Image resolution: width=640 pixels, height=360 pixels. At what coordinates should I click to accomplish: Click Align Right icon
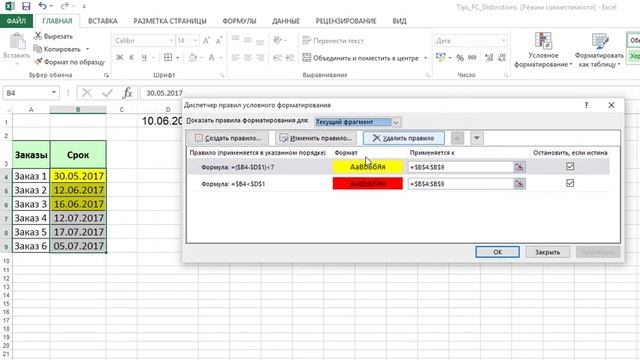coord(260,58)
